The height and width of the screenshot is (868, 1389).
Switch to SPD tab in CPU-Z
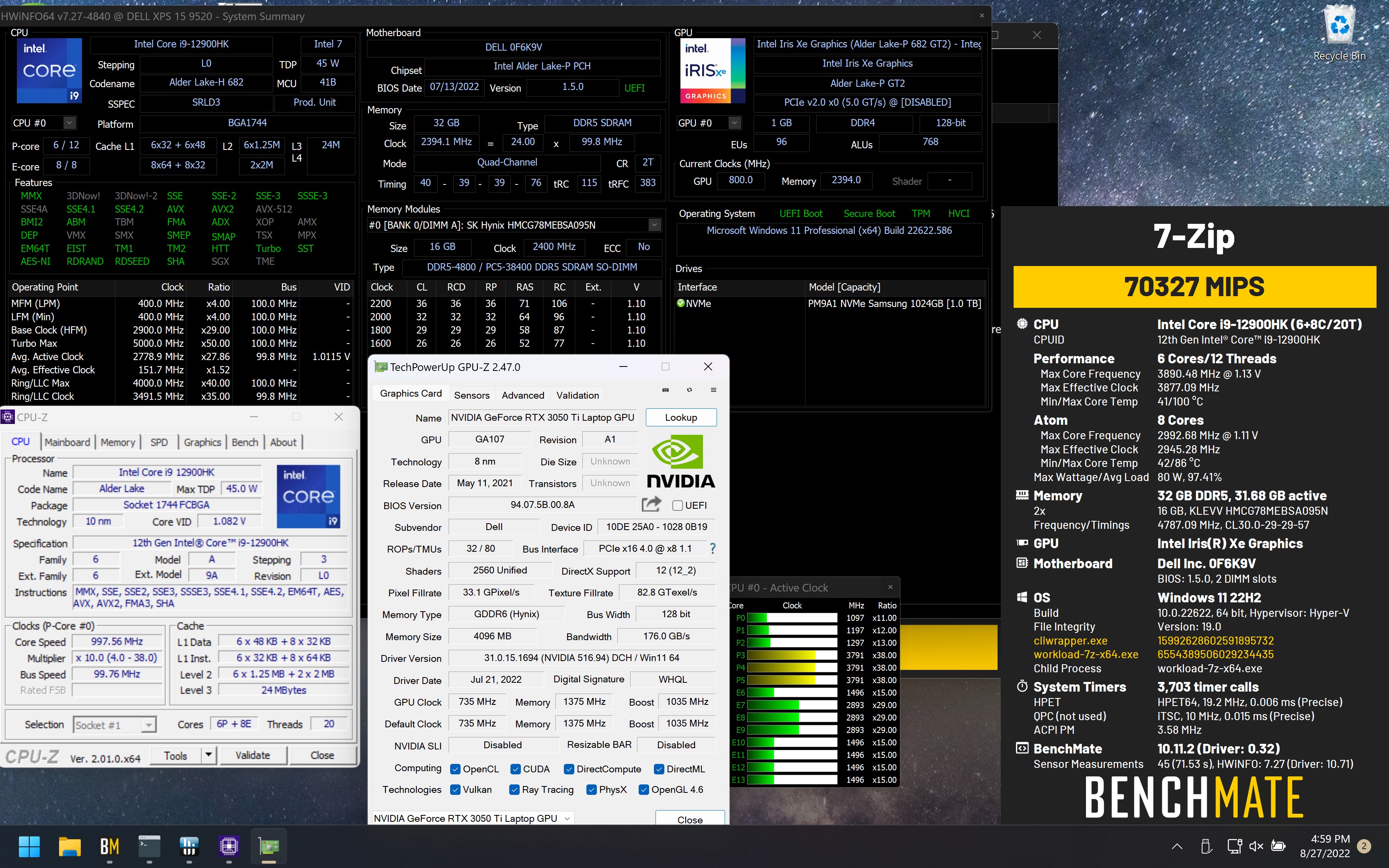click(159, 442)
